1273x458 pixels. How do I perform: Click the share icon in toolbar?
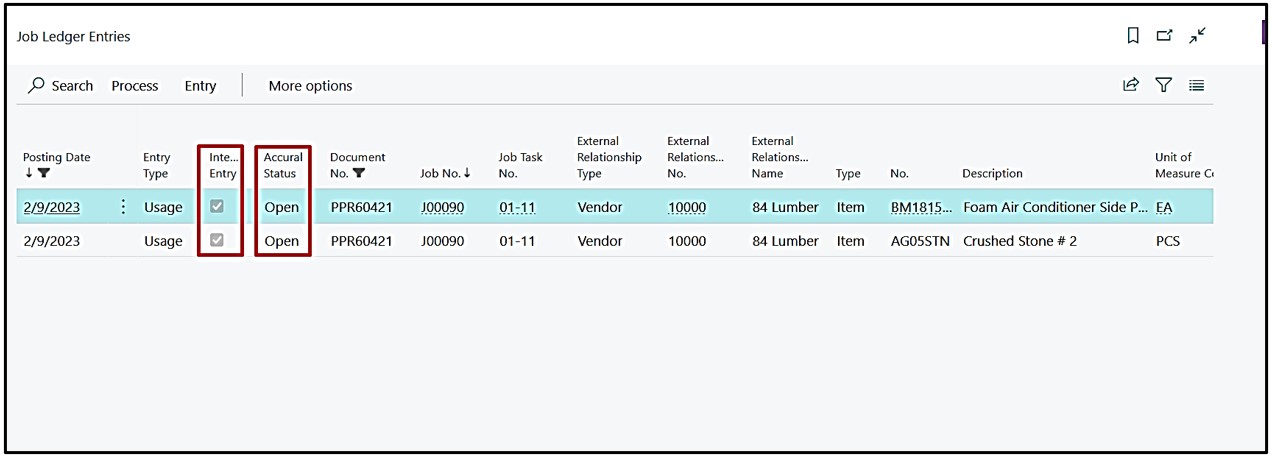click(1131, 86)
